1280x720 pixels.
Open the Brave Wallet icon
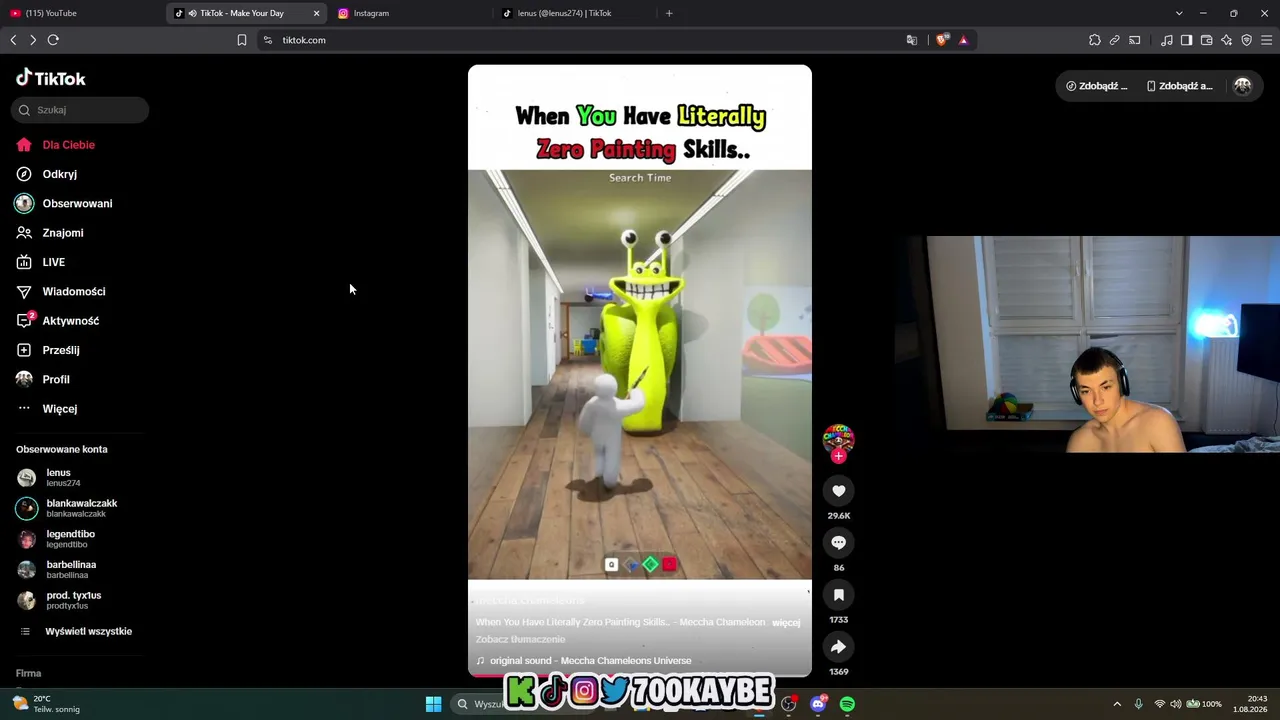point(1207,40)
